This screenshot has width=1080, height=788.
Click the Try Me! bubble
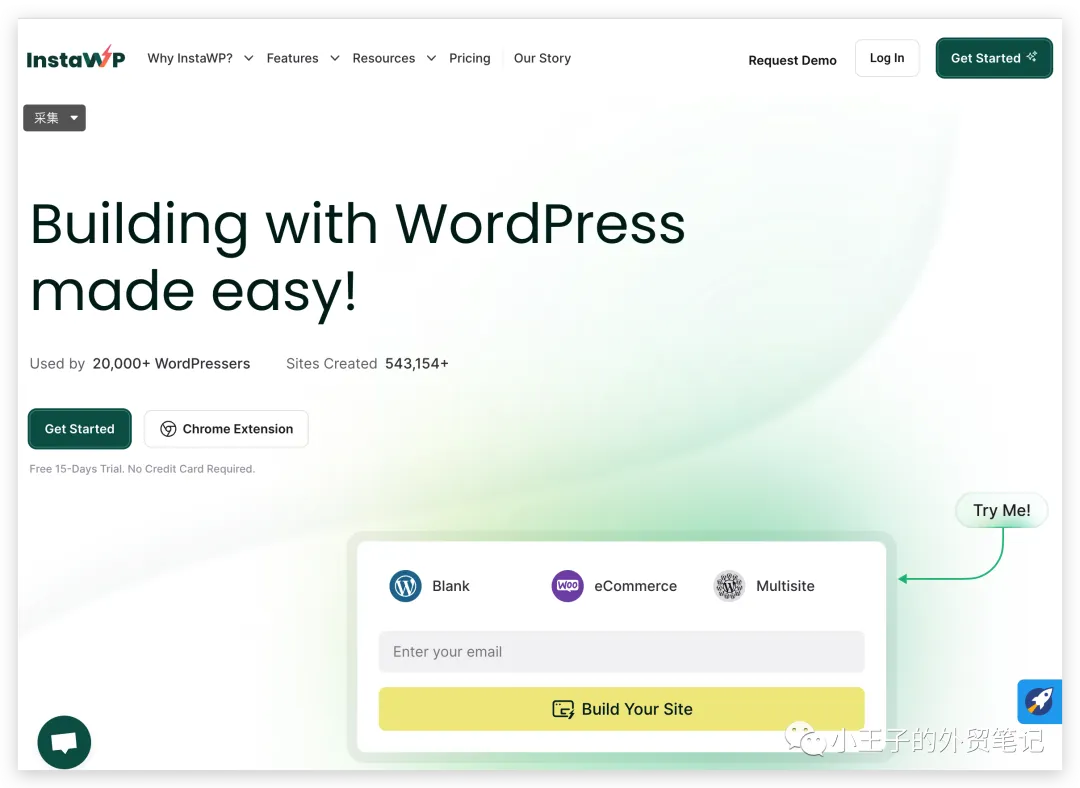[1001, 510]
